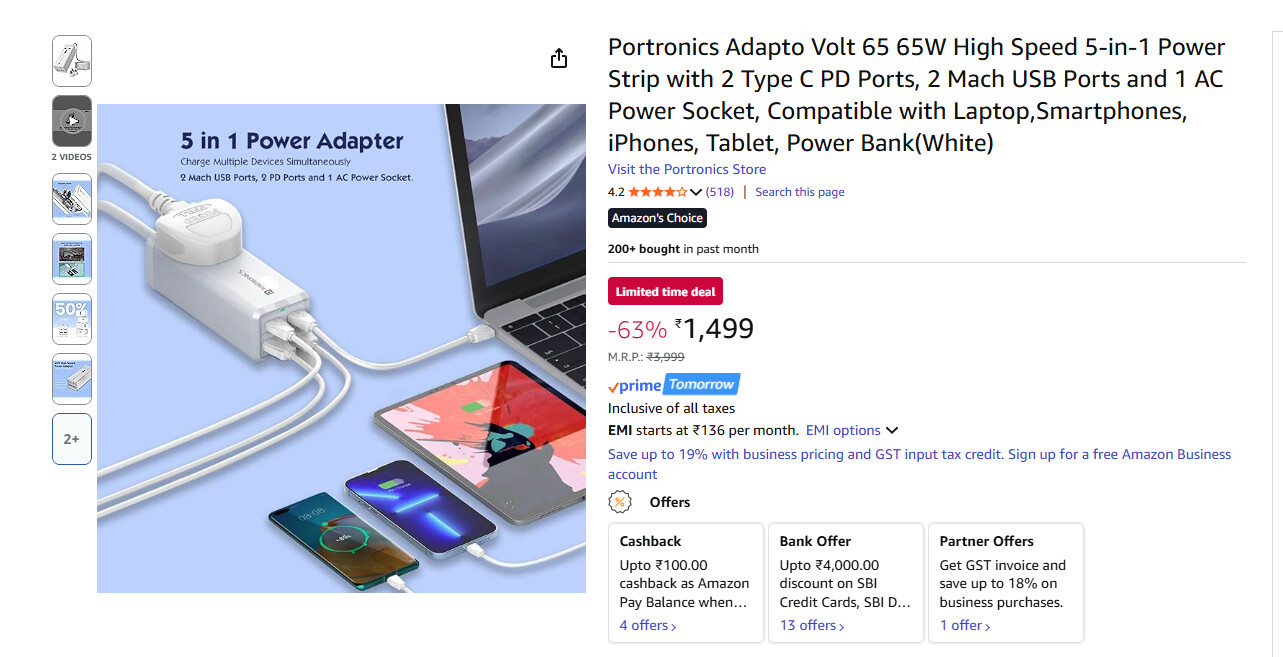Visit the Portronics Store link
Image resolution: width=1283 pixels, height=657 pixels.
(x=687, y=169)
